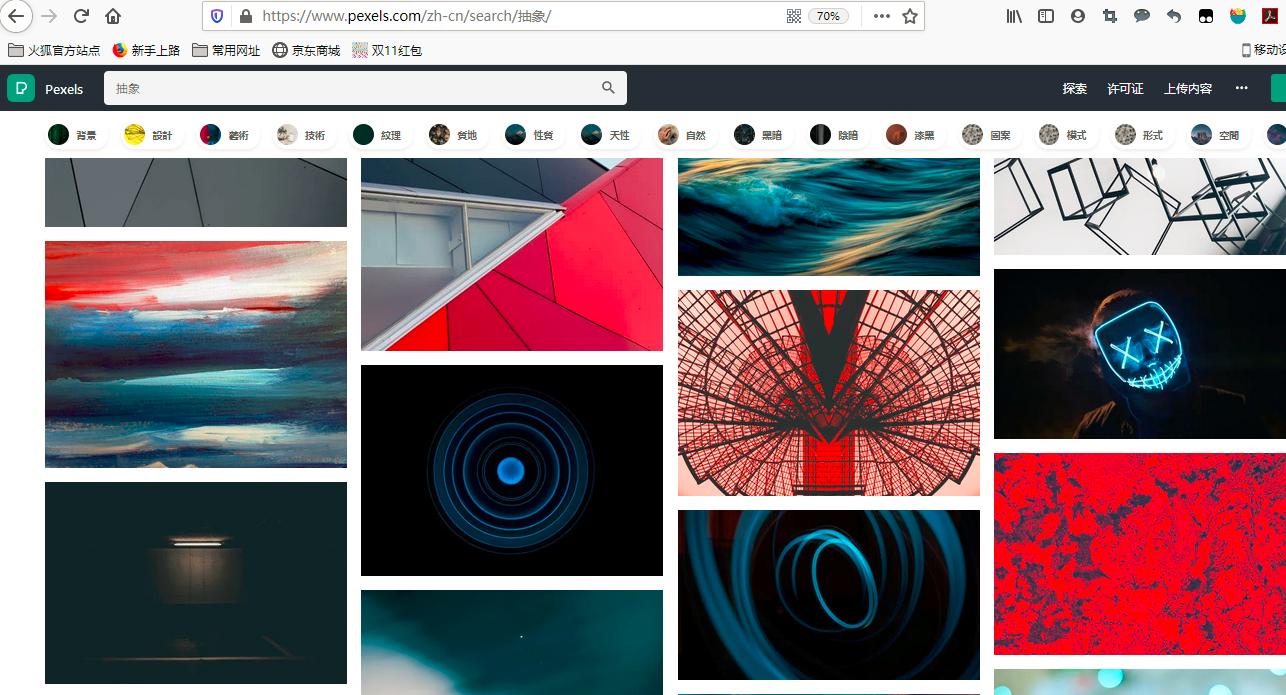Click the undo arrow extension icon
This screenshot has height=695, width=1286.
[1174, 16]
